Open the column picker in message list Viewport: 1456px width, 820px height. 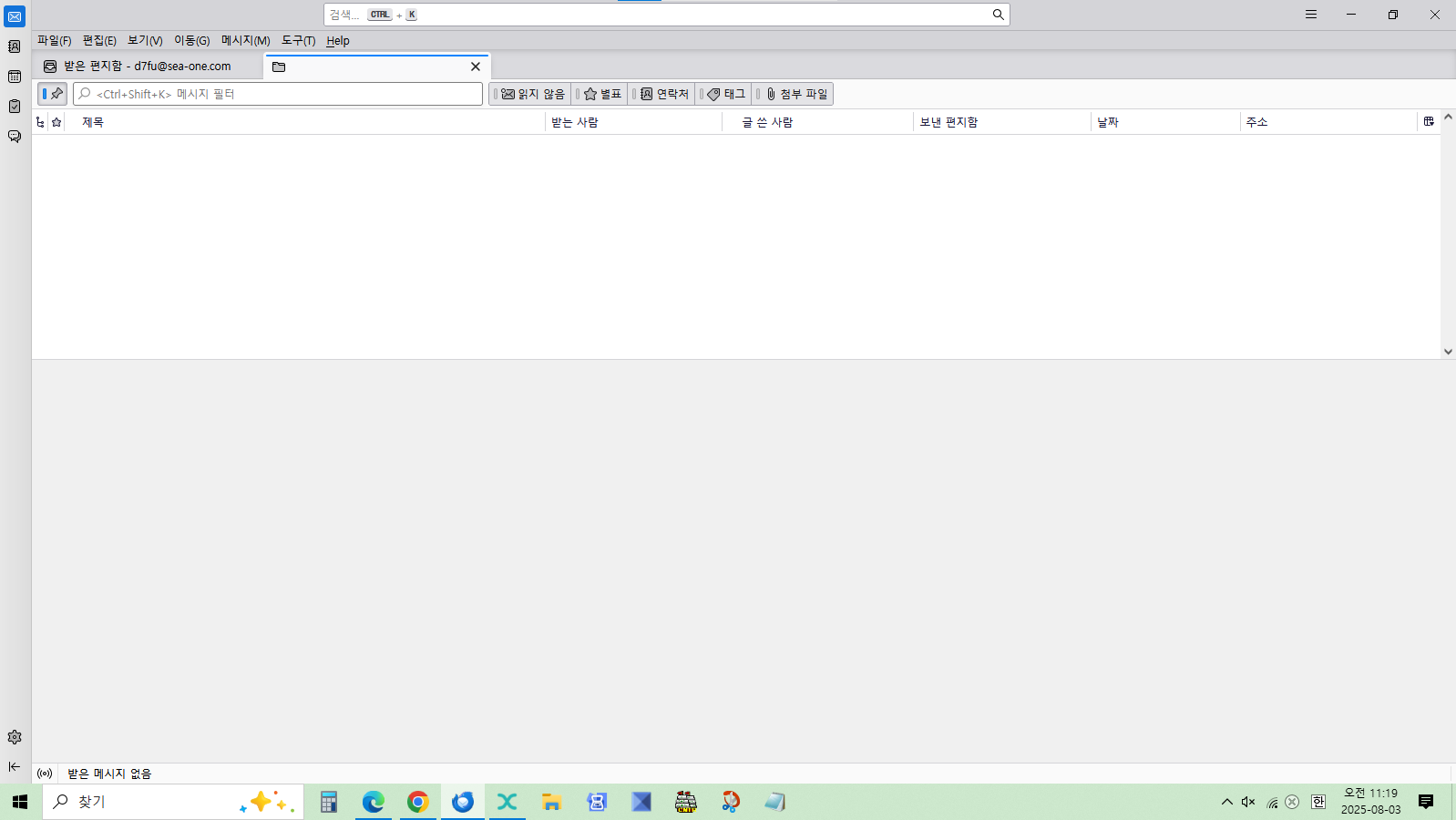[1429, 121]
